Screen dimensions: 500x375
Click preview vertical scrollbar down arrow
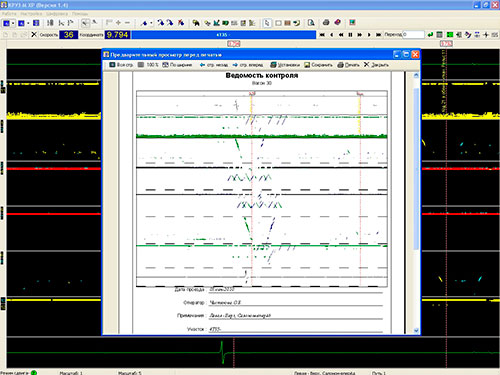click(x=416, y=330)
